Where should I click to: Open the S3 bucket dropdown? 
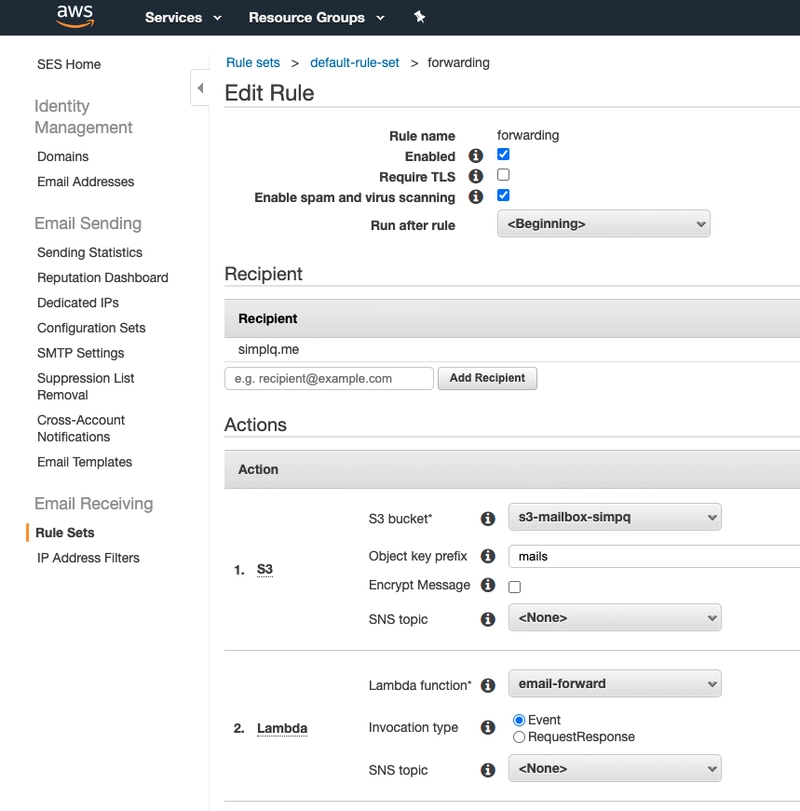(615, 517)
